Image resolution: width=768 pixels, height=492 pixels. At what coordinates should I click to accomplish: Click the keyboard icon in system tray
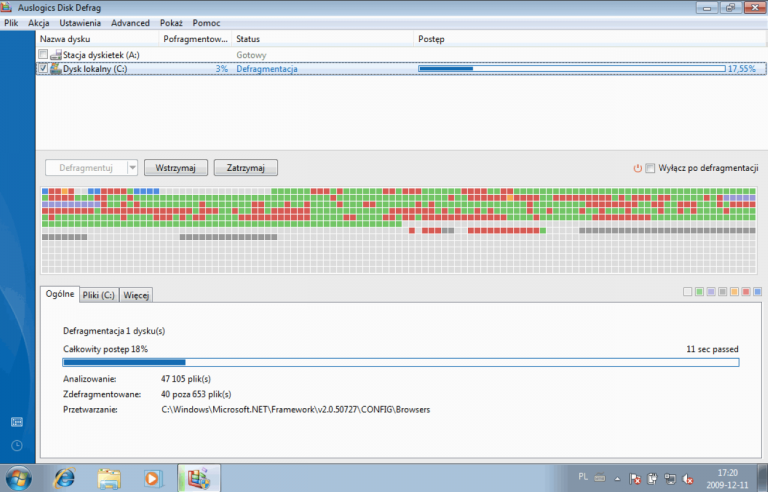600,477
